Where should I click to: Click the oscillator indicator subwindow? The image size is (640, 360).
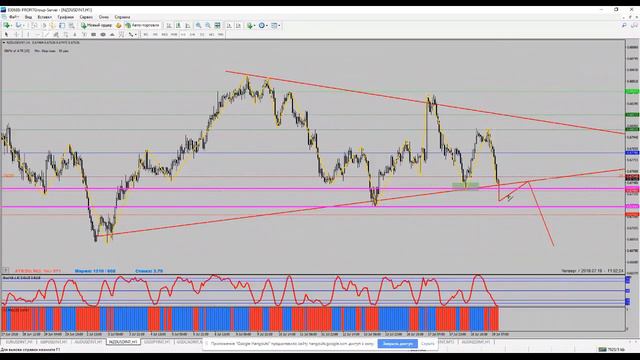pos(313,291)
